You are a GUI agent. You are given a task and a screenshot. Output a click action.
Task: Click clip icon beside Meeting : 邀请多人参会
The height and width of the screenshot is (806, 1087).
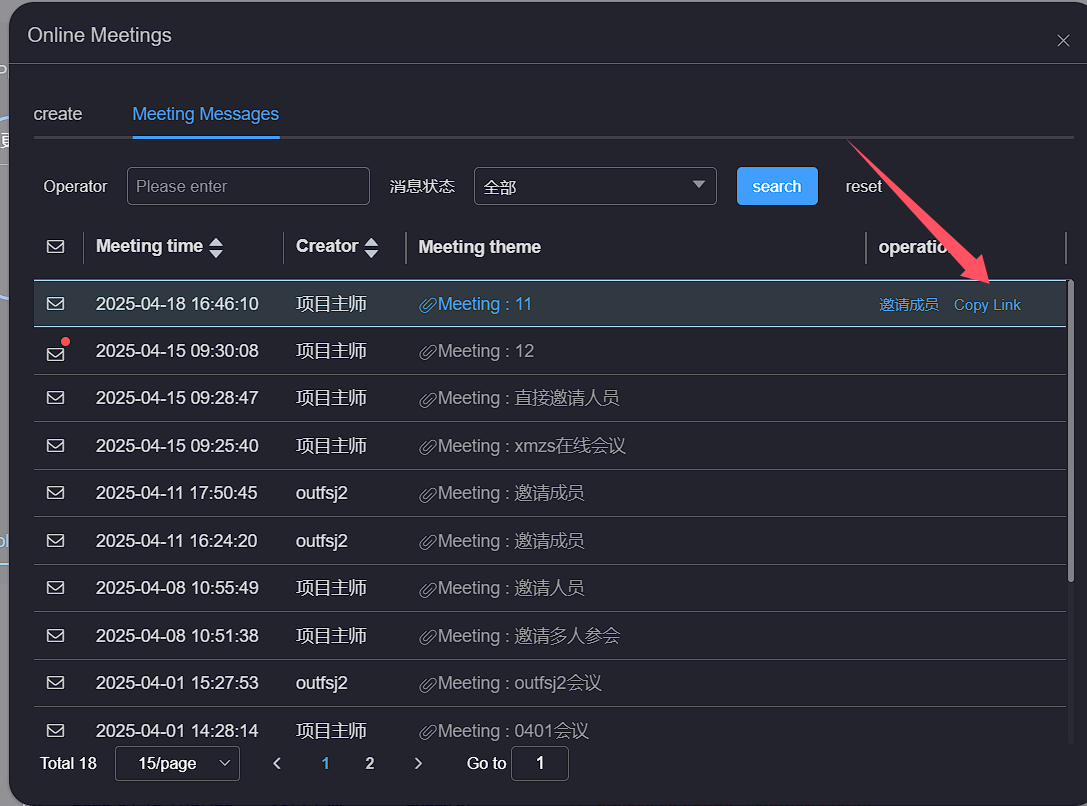tap(428, 637)
